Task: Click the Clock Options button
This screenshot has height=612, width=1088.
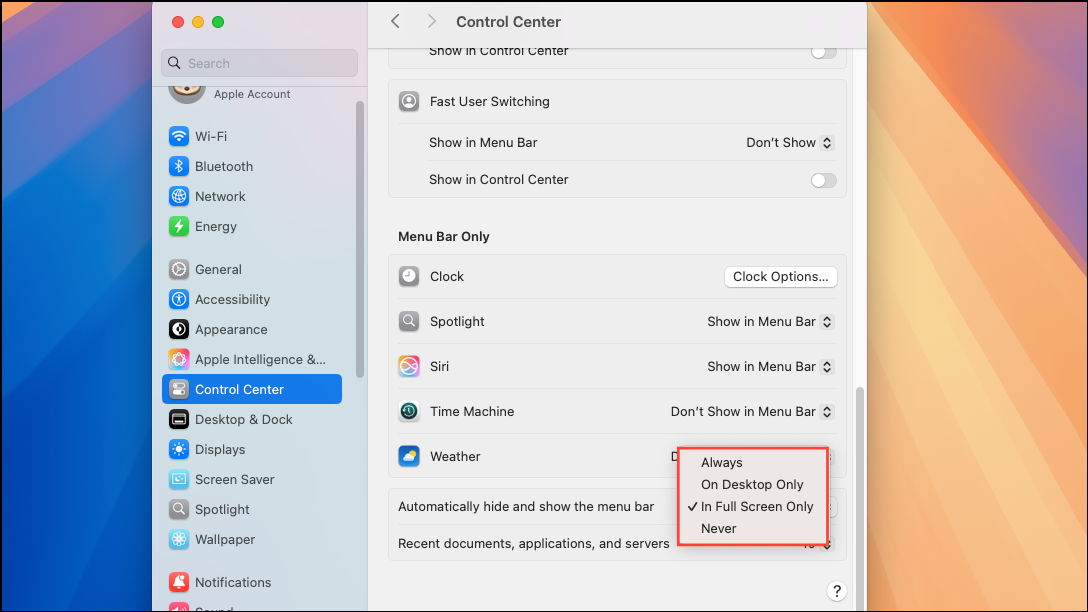Action: tap(780, 276)
